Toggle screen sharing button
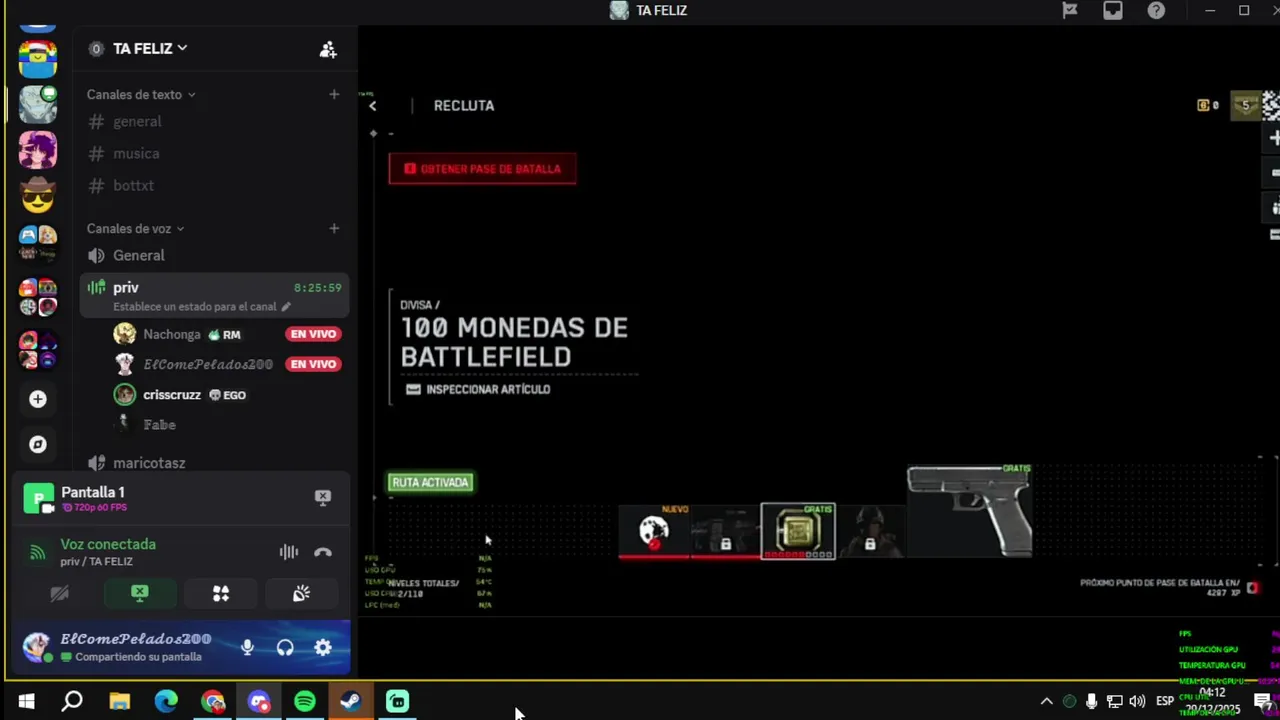 pos(140,594)
